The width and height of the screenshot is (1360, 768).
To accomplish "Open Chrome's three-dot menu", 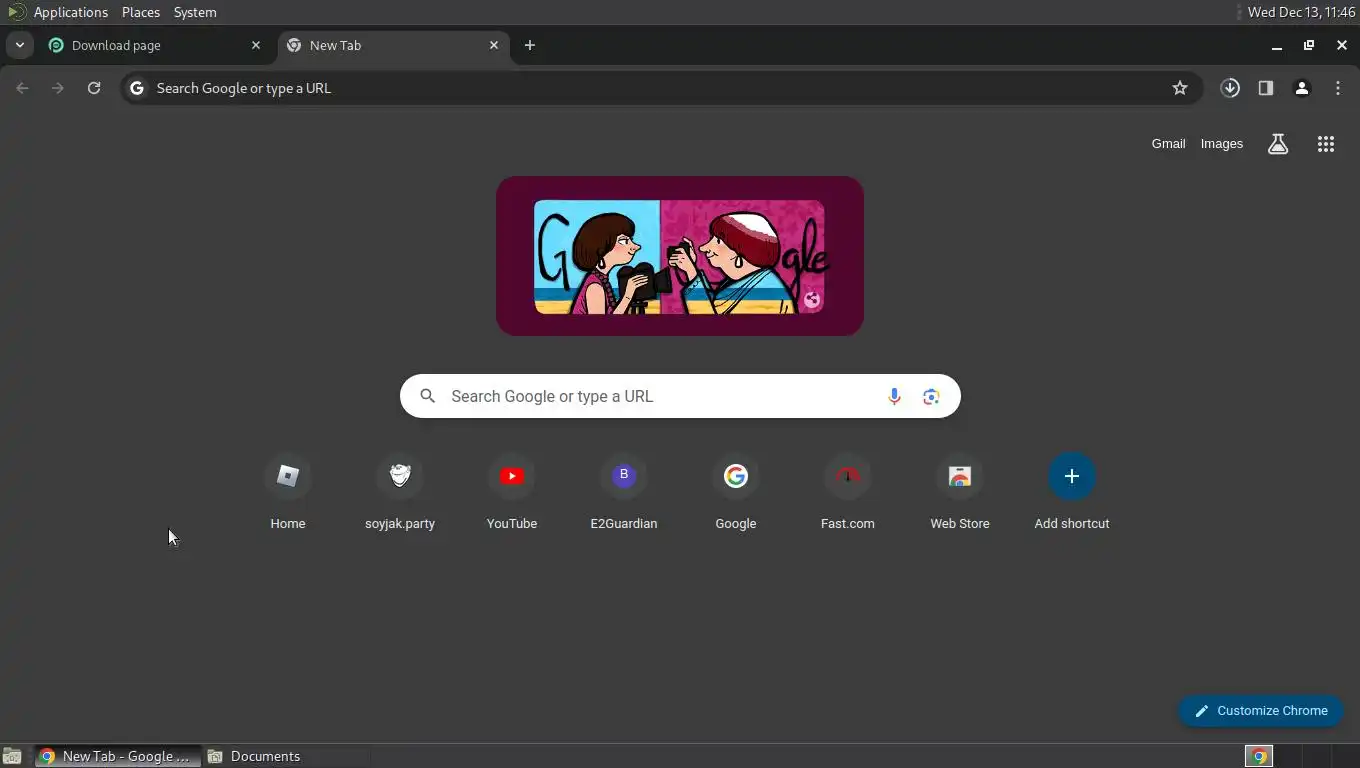I will (x=1338, y=88).
